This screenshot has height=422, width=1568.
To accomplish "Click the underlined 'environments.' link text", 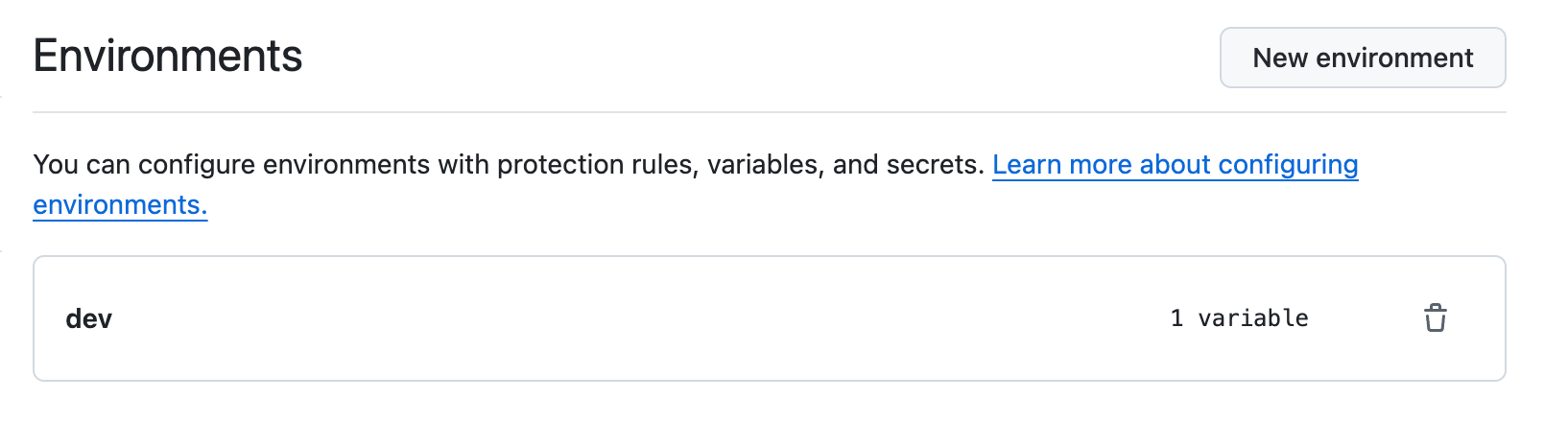I will click(120, 205).
